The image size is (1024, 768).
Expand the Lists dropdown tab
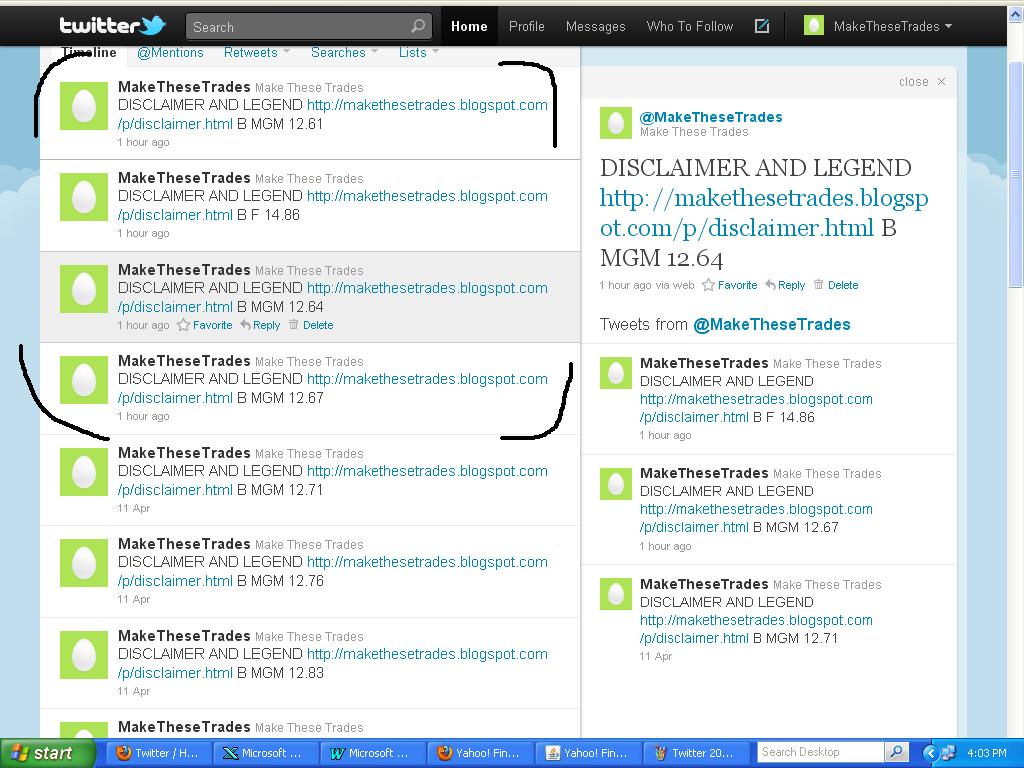[419, 52]
